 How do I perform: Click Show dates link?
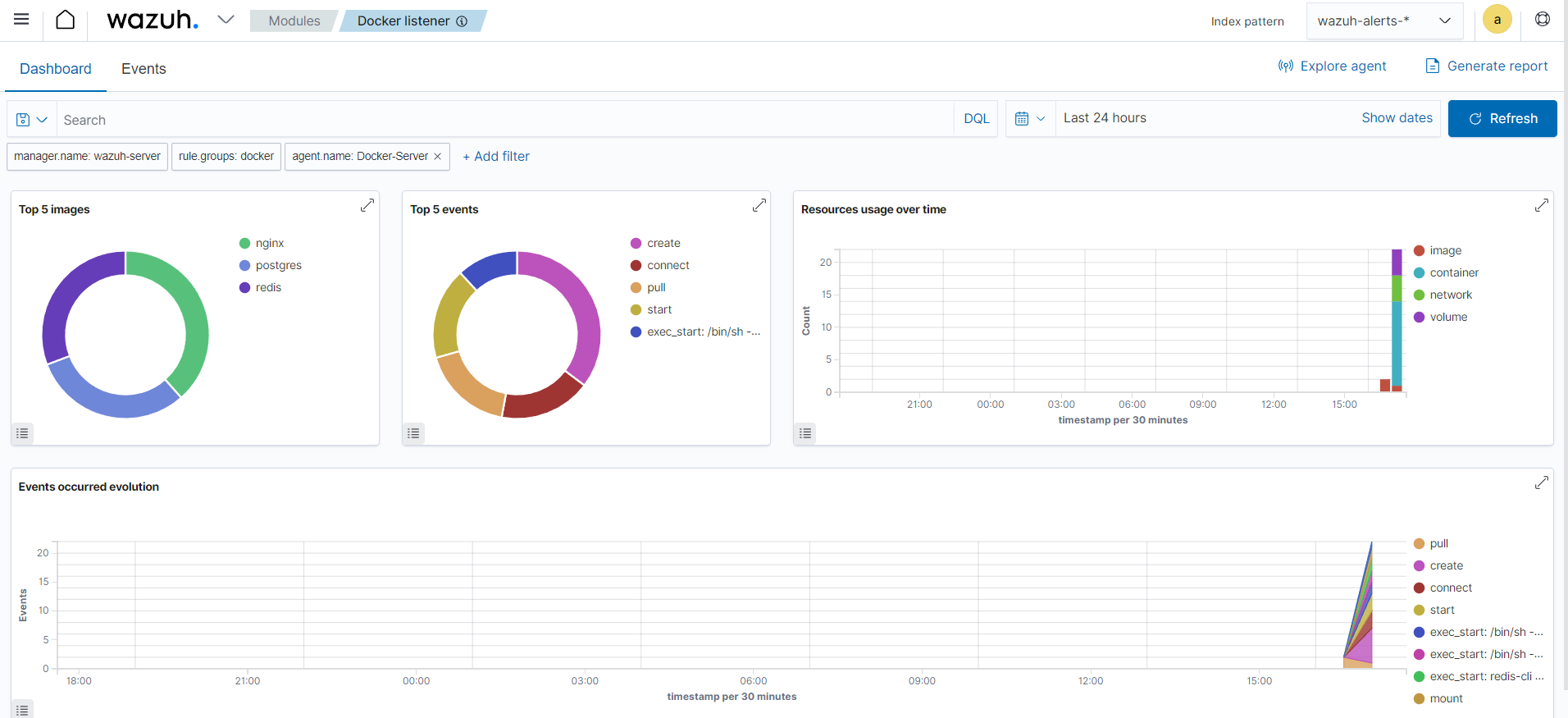(x=1397, y=118)
